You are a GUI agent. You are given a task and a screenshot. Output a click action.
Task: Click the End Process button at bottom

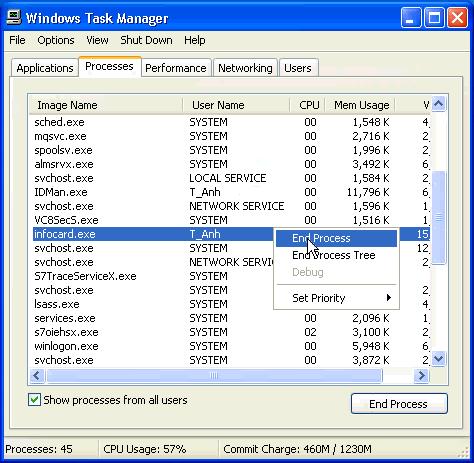399,404
